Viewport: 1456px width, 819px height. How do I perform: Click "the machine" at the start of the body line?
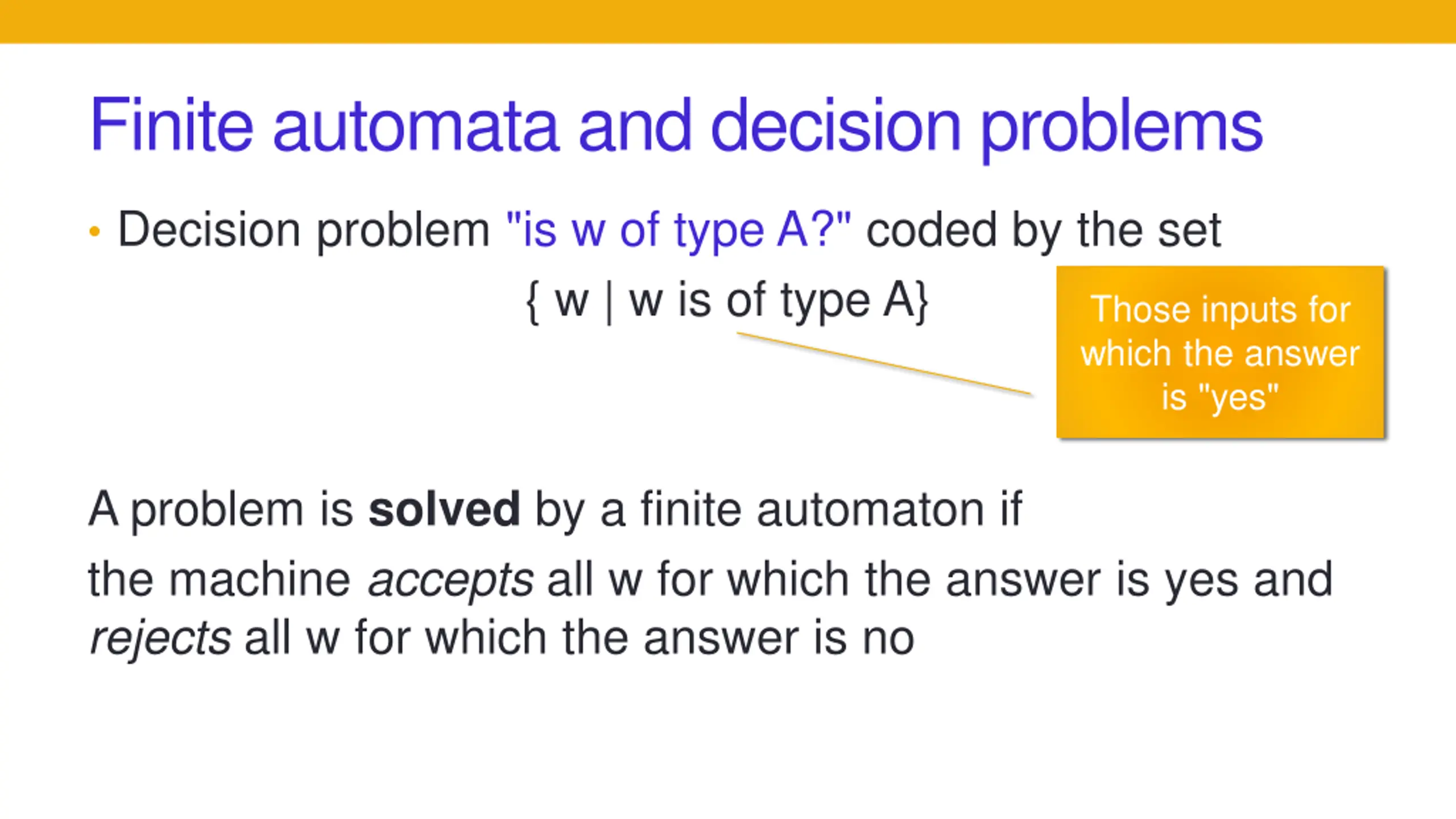(220, 580)
